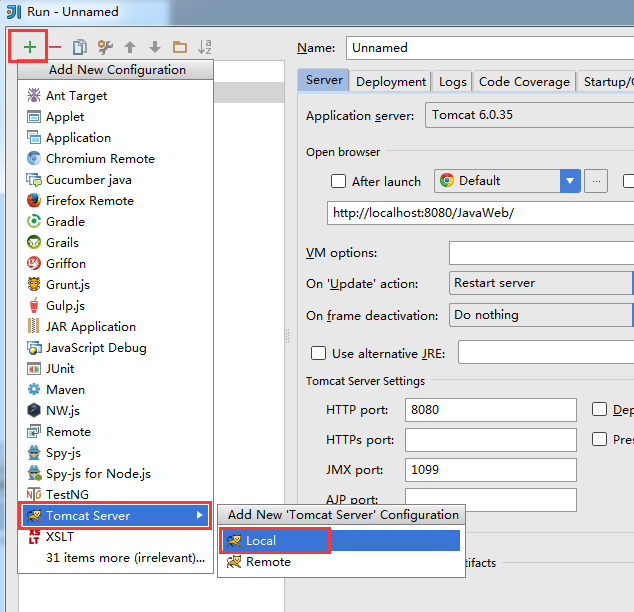Image resolution: width=634 pixels, height=612 pixels.
Task: Click the Move Down arrow icon
Action: click(154, 47)
